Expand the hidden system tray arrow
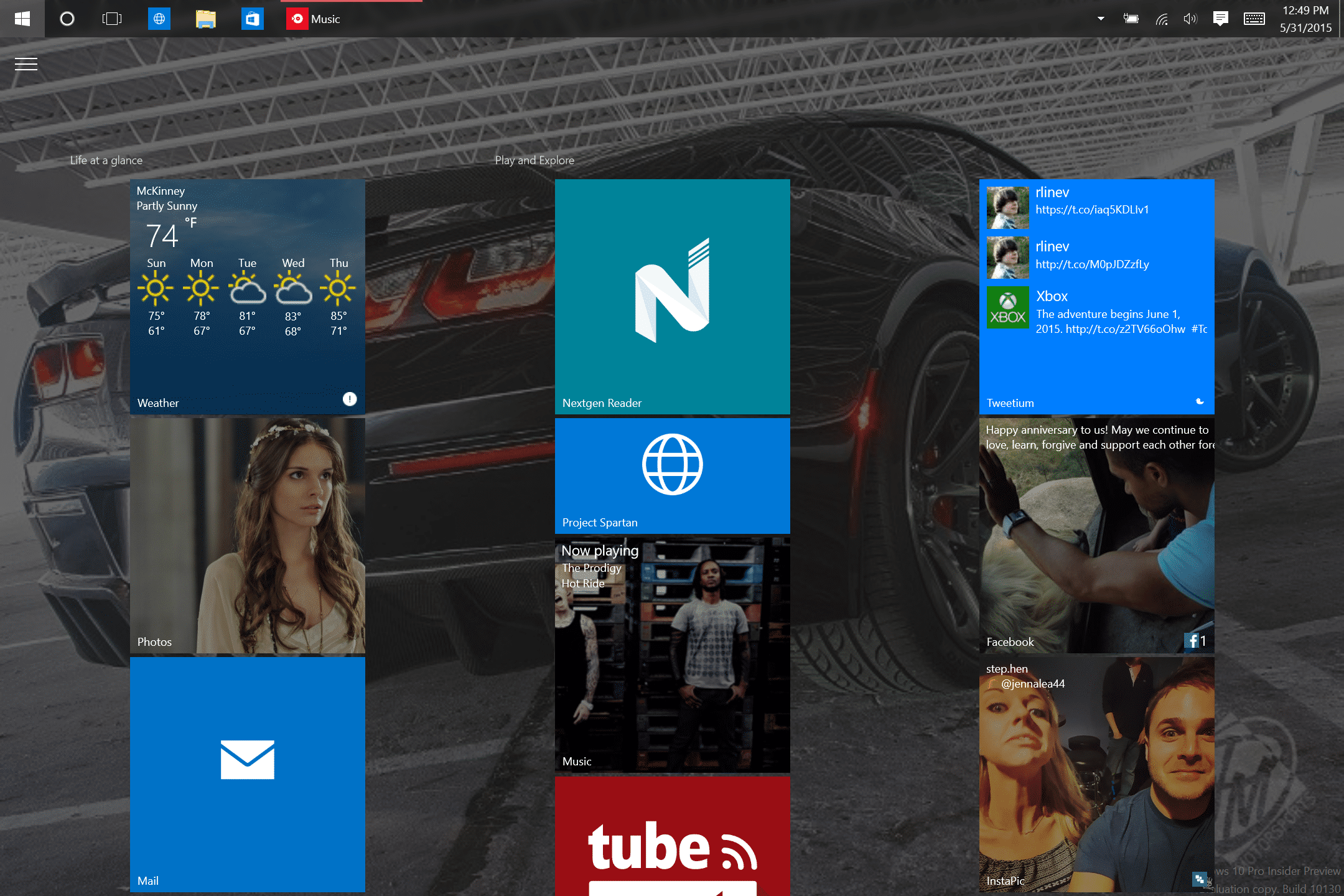This screenshot has width=1344, height=896. pos(1101,19)
